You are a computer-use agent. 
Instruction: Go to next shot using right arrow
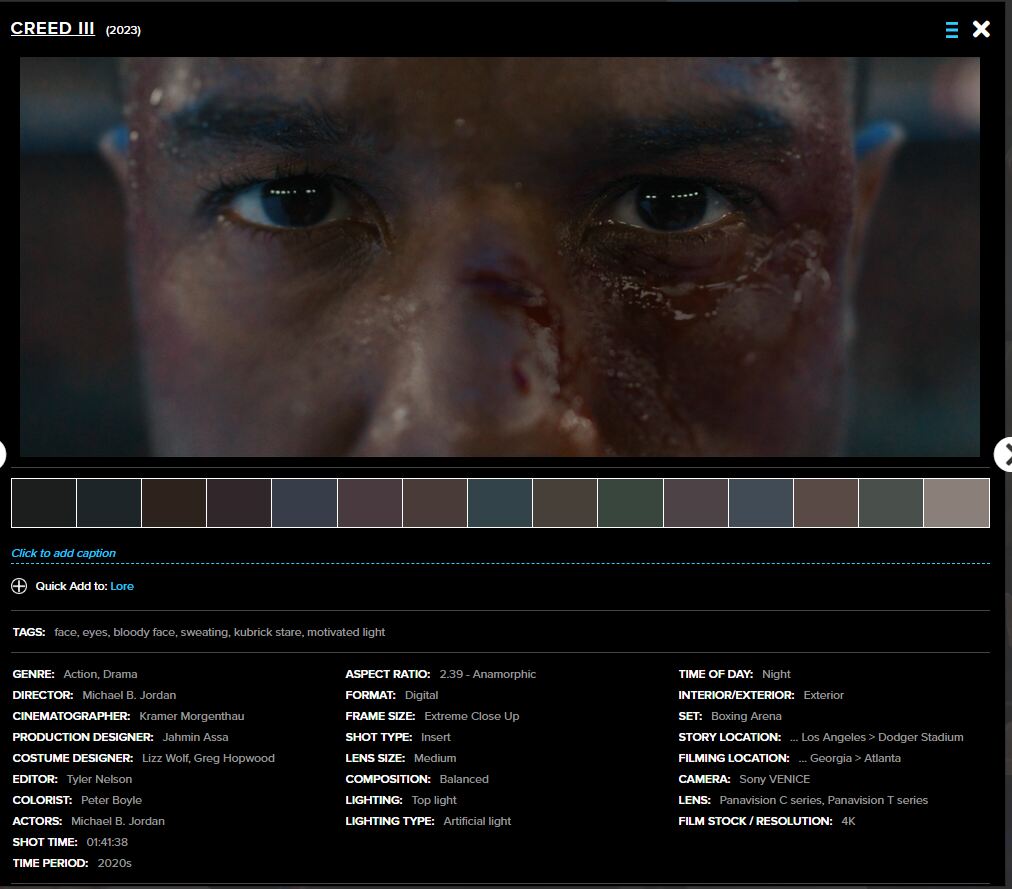(1002, 453)
